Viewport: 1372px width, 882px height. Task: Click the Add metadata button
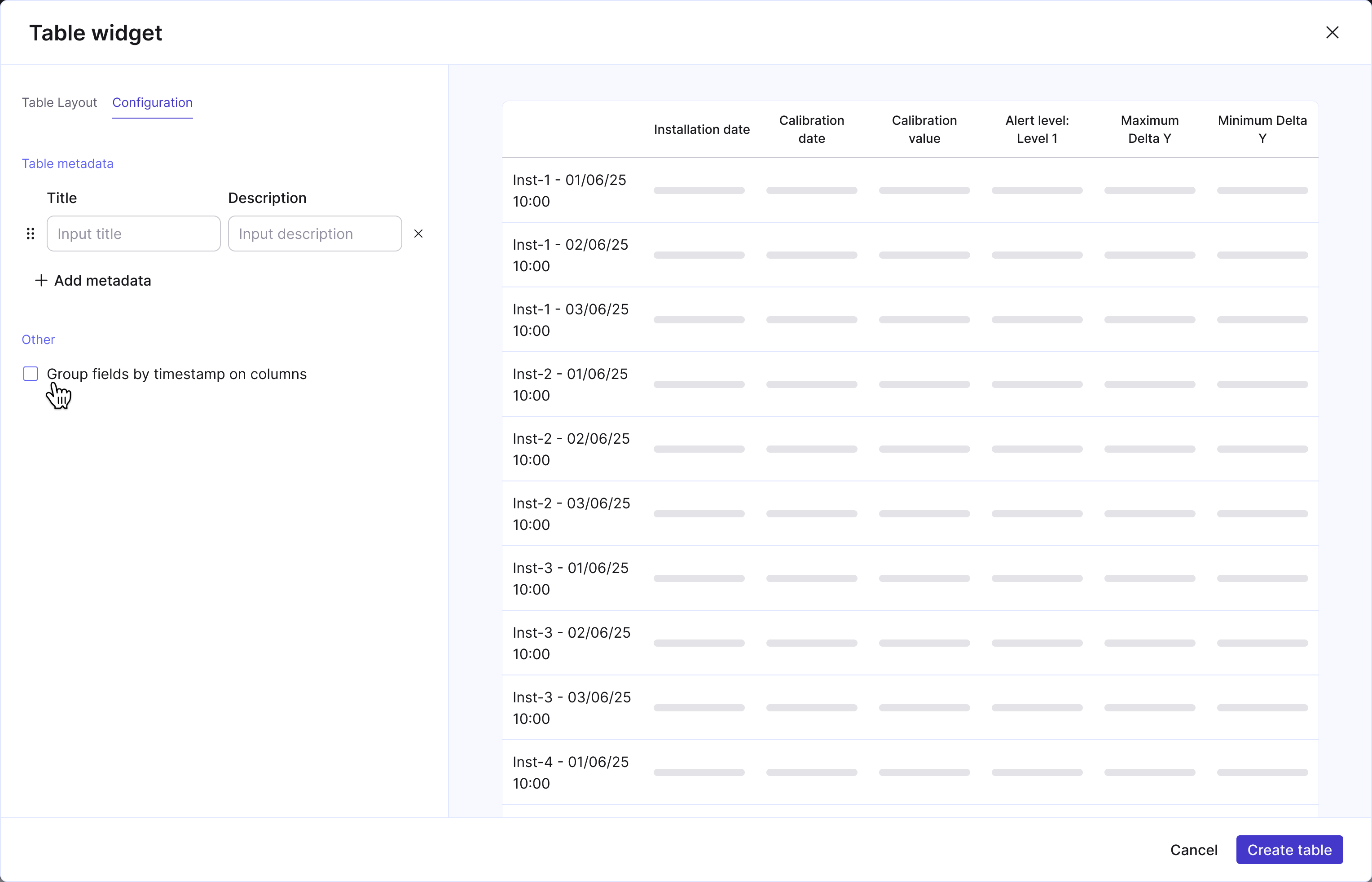[102, 281]
